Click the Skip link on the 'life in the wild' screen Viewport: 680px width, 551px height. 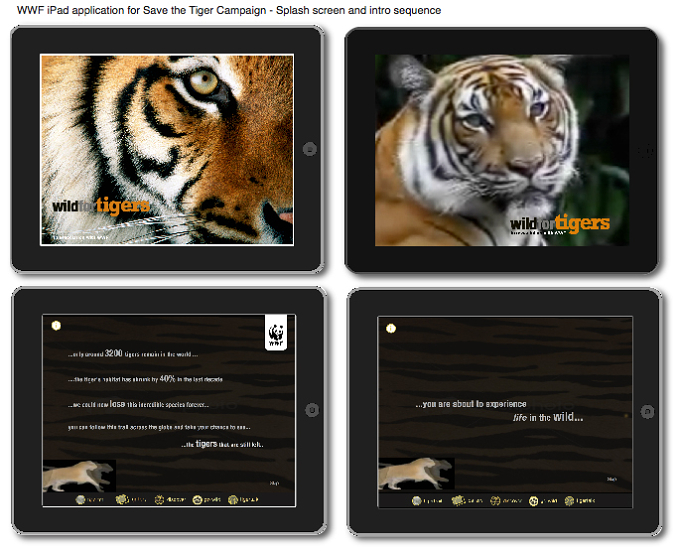611,479
